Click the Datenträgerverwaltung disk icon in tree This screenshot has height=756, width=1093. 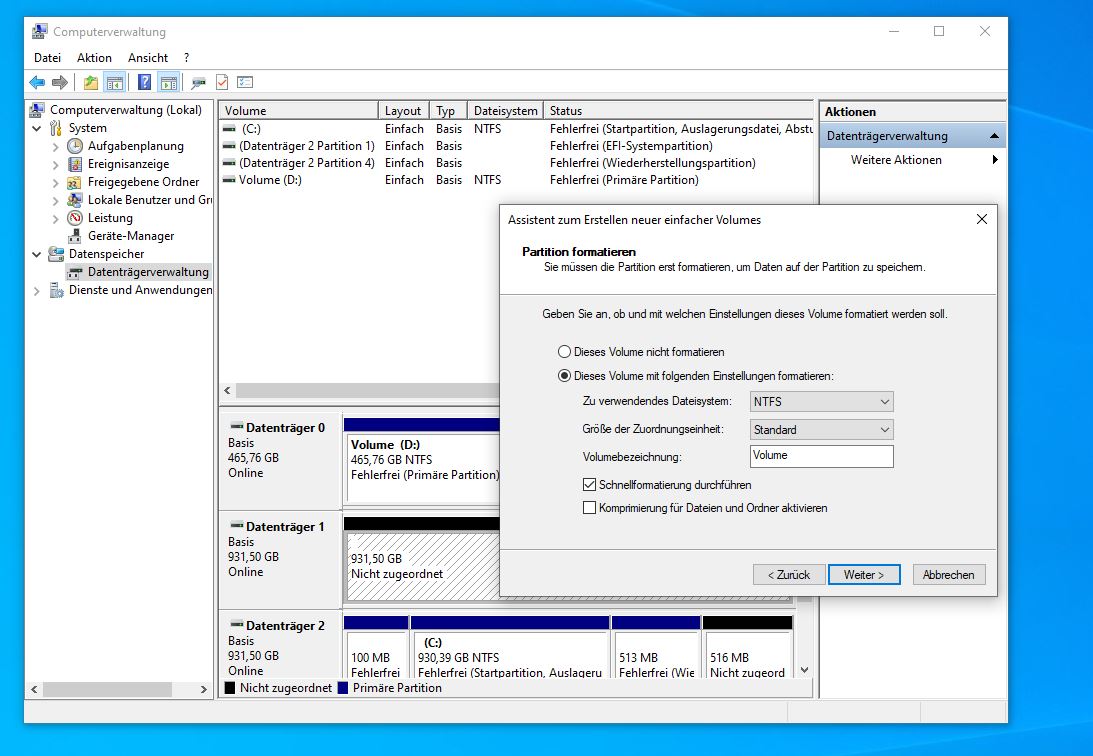(x=75, y=272)
